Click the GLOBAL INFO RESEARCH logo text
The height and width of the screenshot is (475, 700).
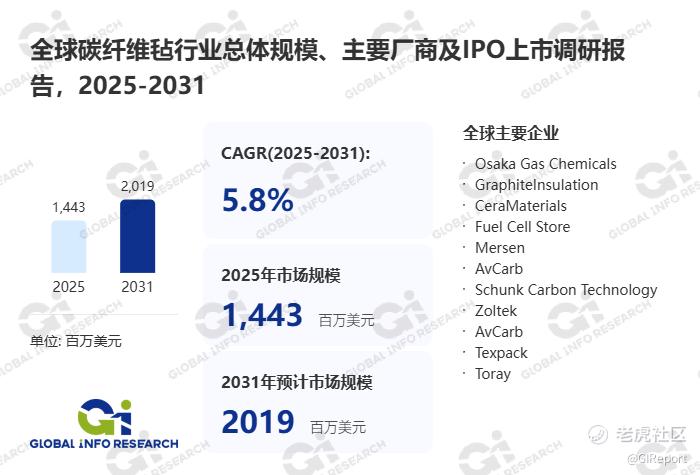[x=104, y=443]
